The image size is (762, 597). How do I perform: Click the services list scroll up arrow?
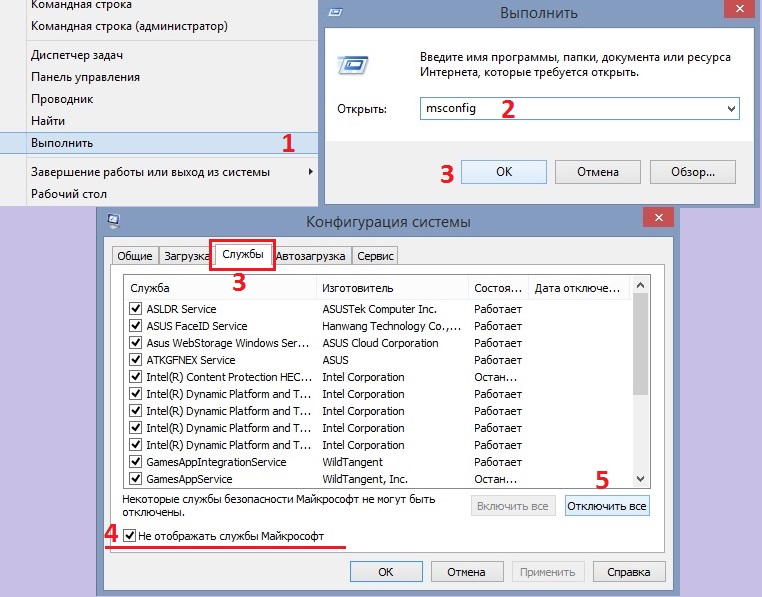(x=641, y=285)
